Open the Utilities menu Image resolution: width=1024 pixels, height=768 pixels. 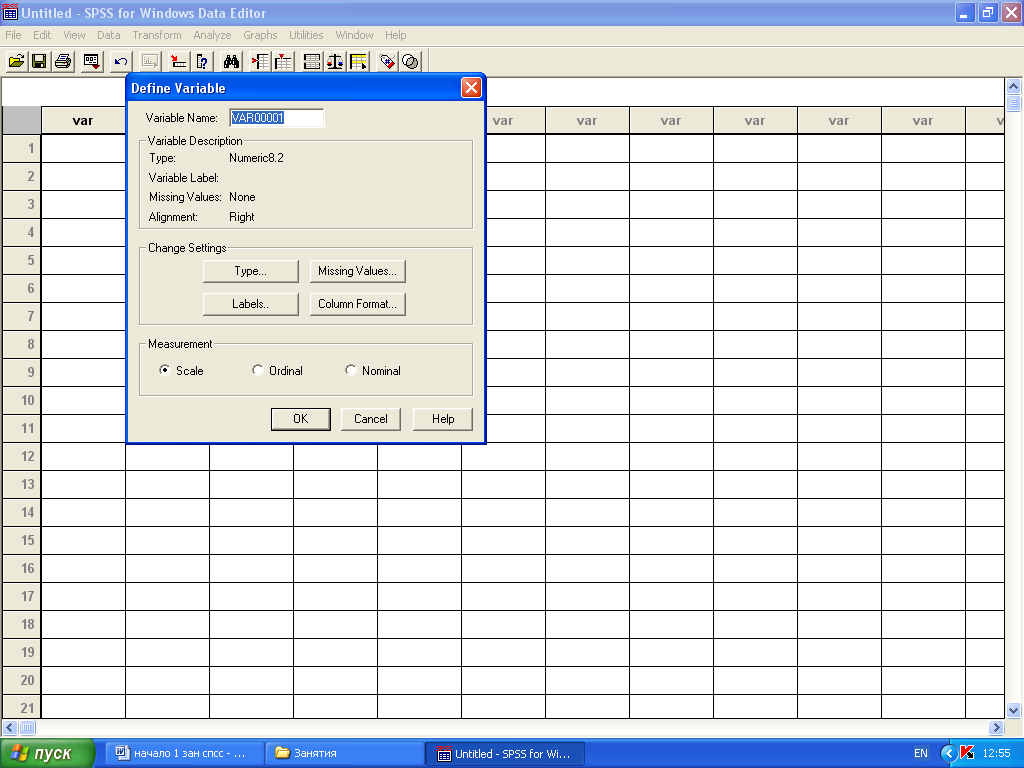tap(306, 35)
